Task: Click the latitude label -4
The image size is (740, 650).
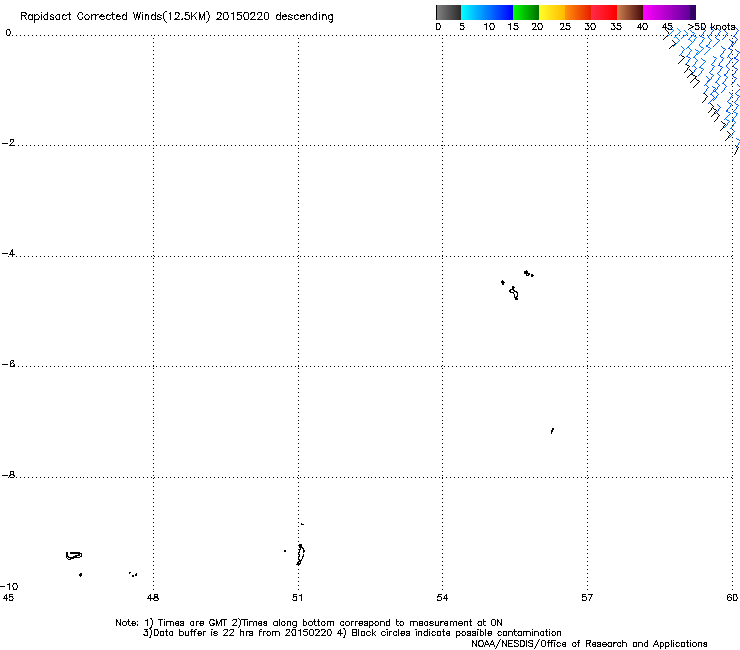Action: pyautogui.click(x=8, y=253)
